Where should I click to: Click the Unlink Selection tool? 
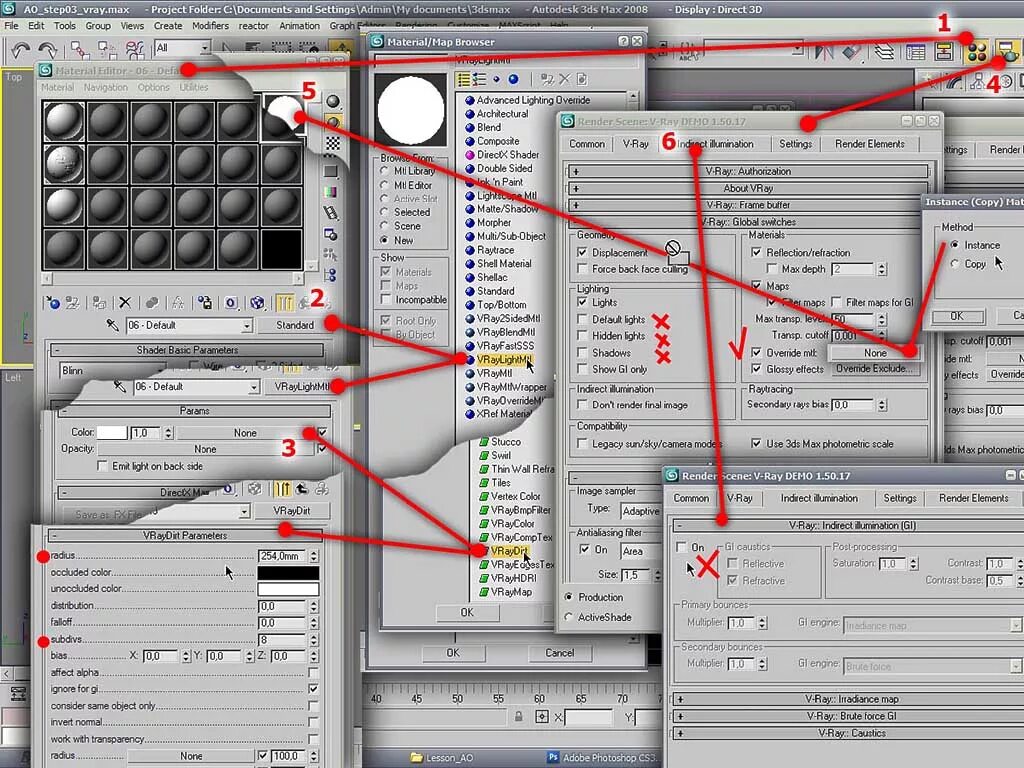[x=107, y=50]
